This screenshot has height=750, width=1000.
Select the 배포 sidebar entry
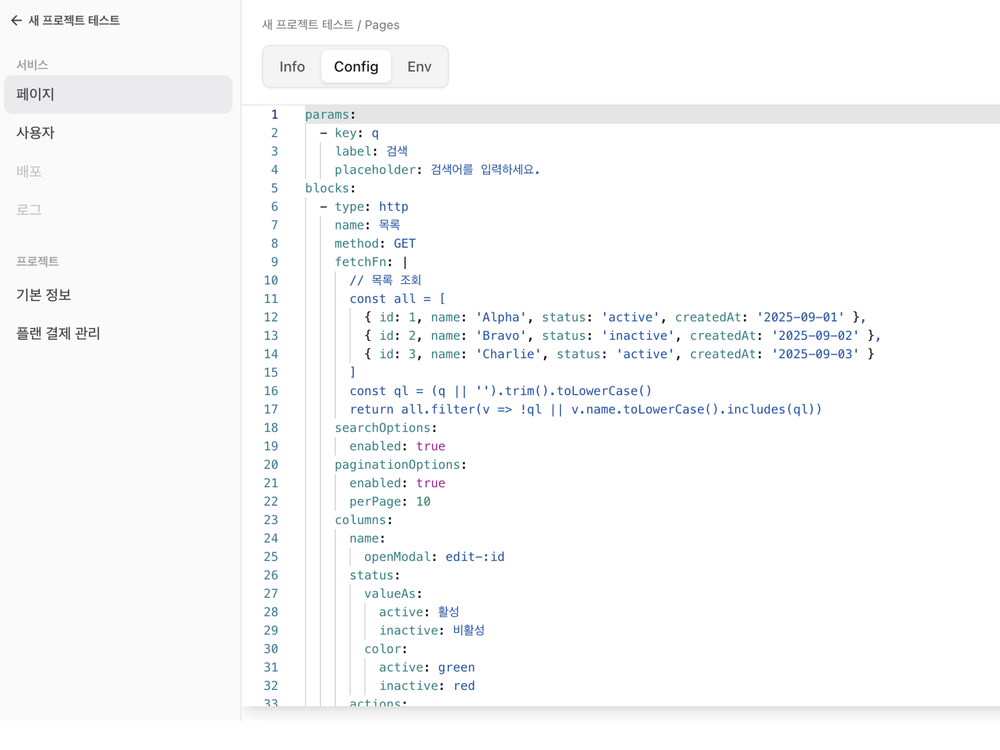pyautogui.click(x=29, y=171)
